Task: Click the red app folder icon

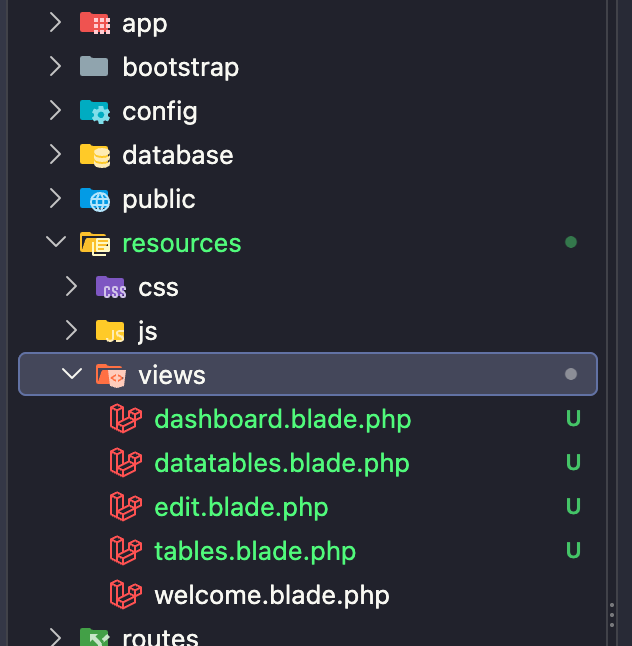Action: [95, 23]
